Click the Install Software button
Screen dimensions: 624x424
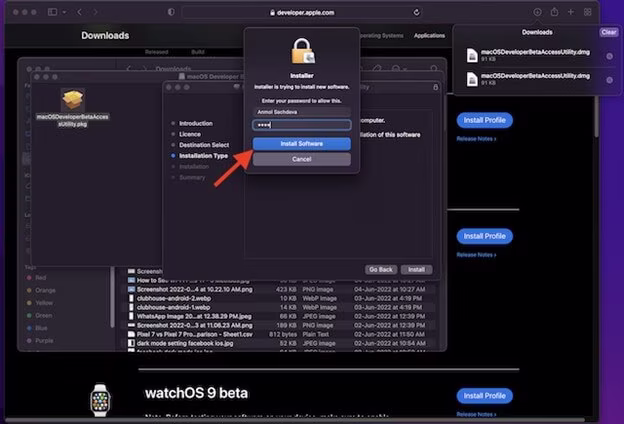pos(302,144)
